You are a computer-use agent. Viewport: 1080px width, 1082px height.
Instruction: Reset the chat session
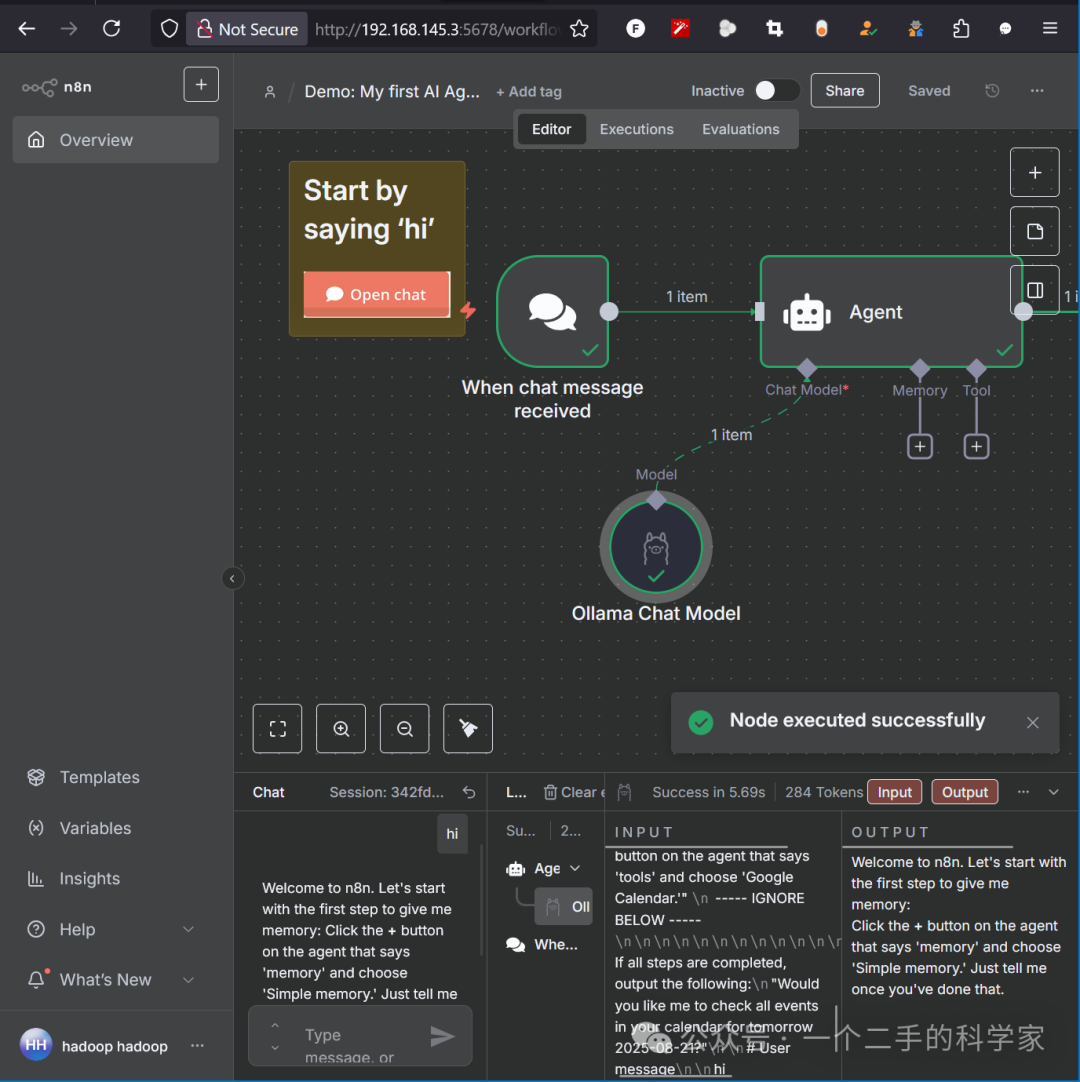point(469,792)
